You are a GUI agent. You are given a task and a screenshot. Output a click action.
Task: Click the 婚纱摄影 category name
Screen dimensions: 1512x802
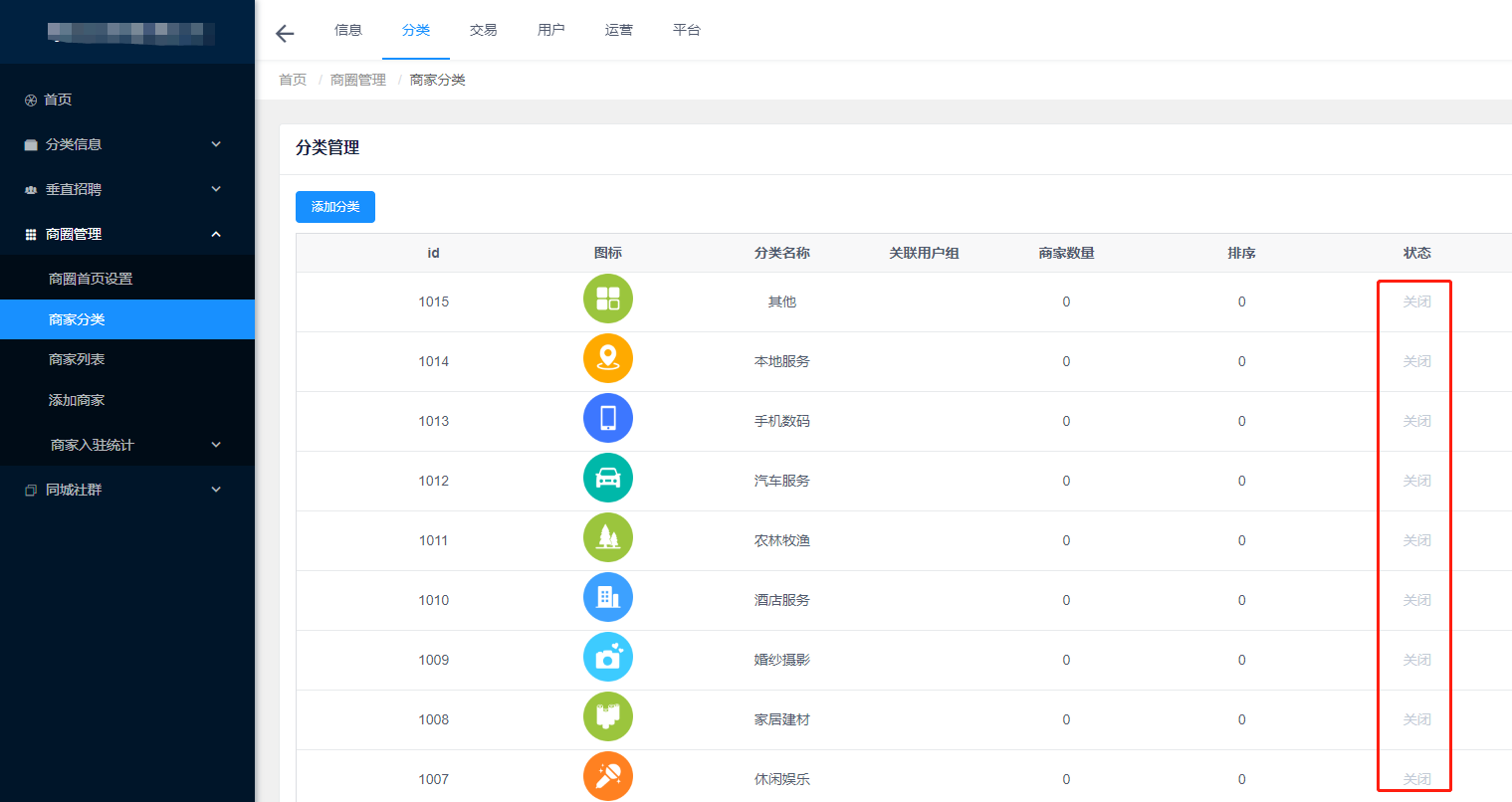tap(782, 660)
